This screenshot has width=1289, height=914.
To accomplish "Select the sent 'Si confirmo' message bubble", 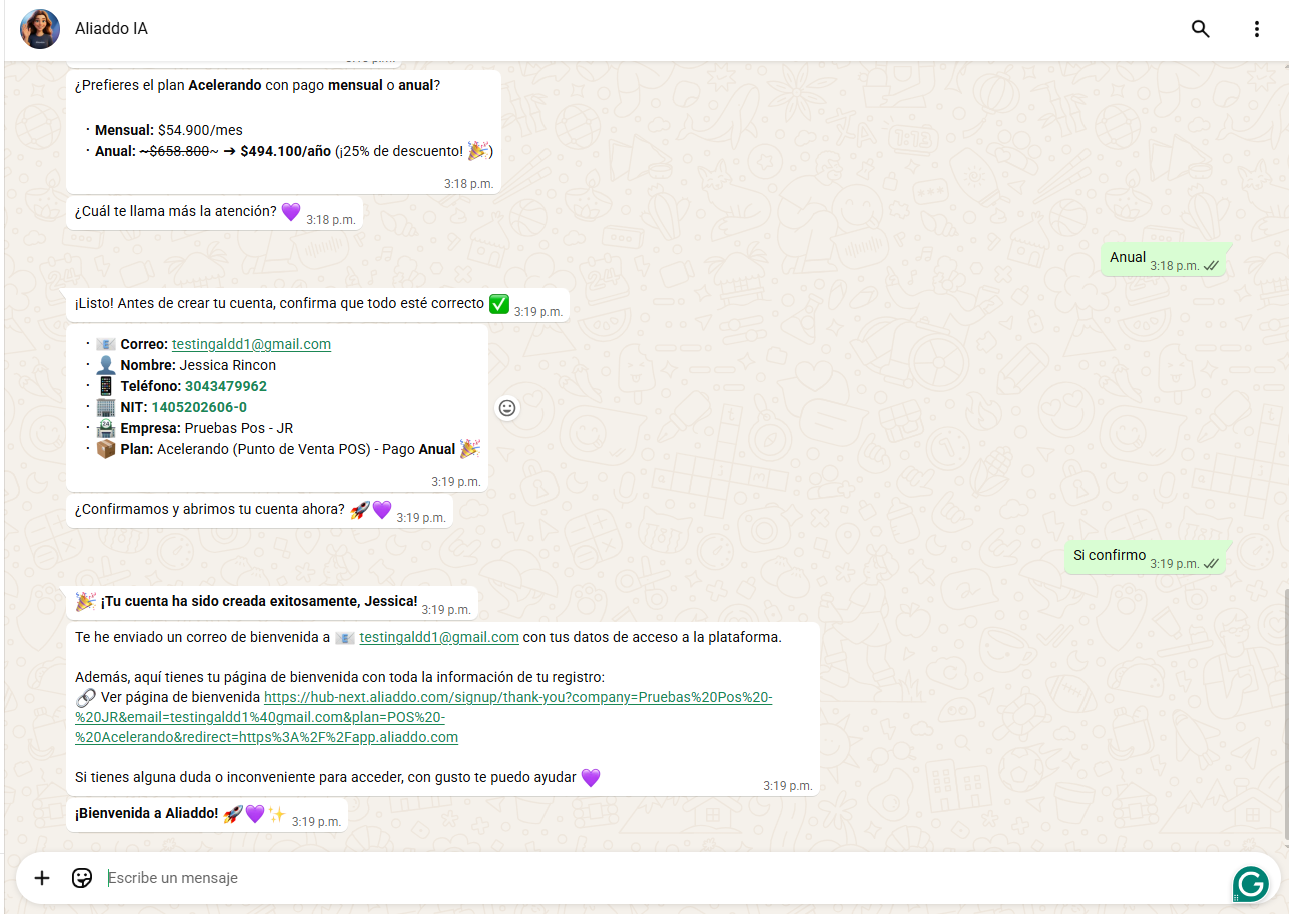I will pos(1145,557).
